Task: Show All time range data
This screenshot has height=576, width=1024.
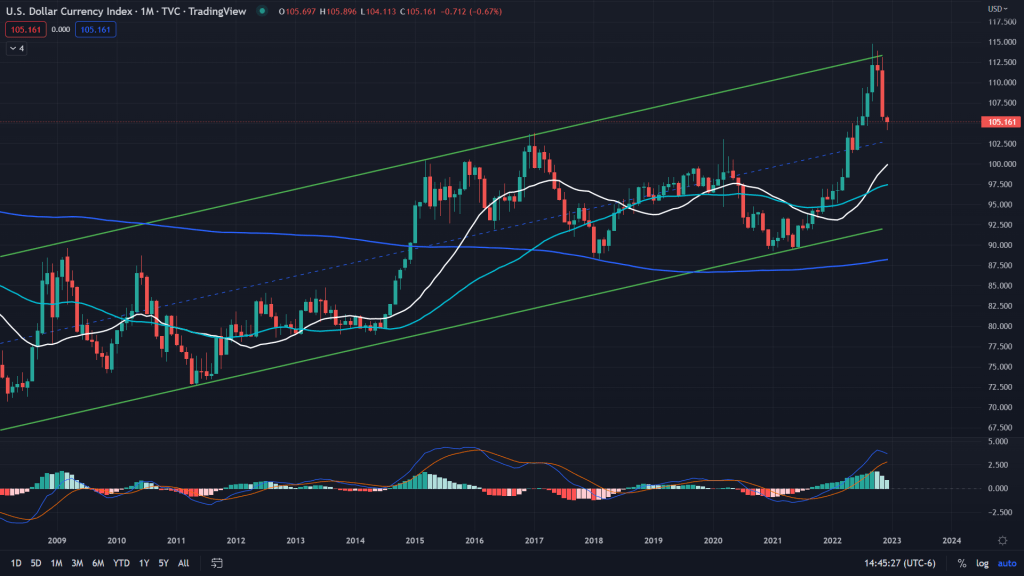Action: [x=184, y=563]
